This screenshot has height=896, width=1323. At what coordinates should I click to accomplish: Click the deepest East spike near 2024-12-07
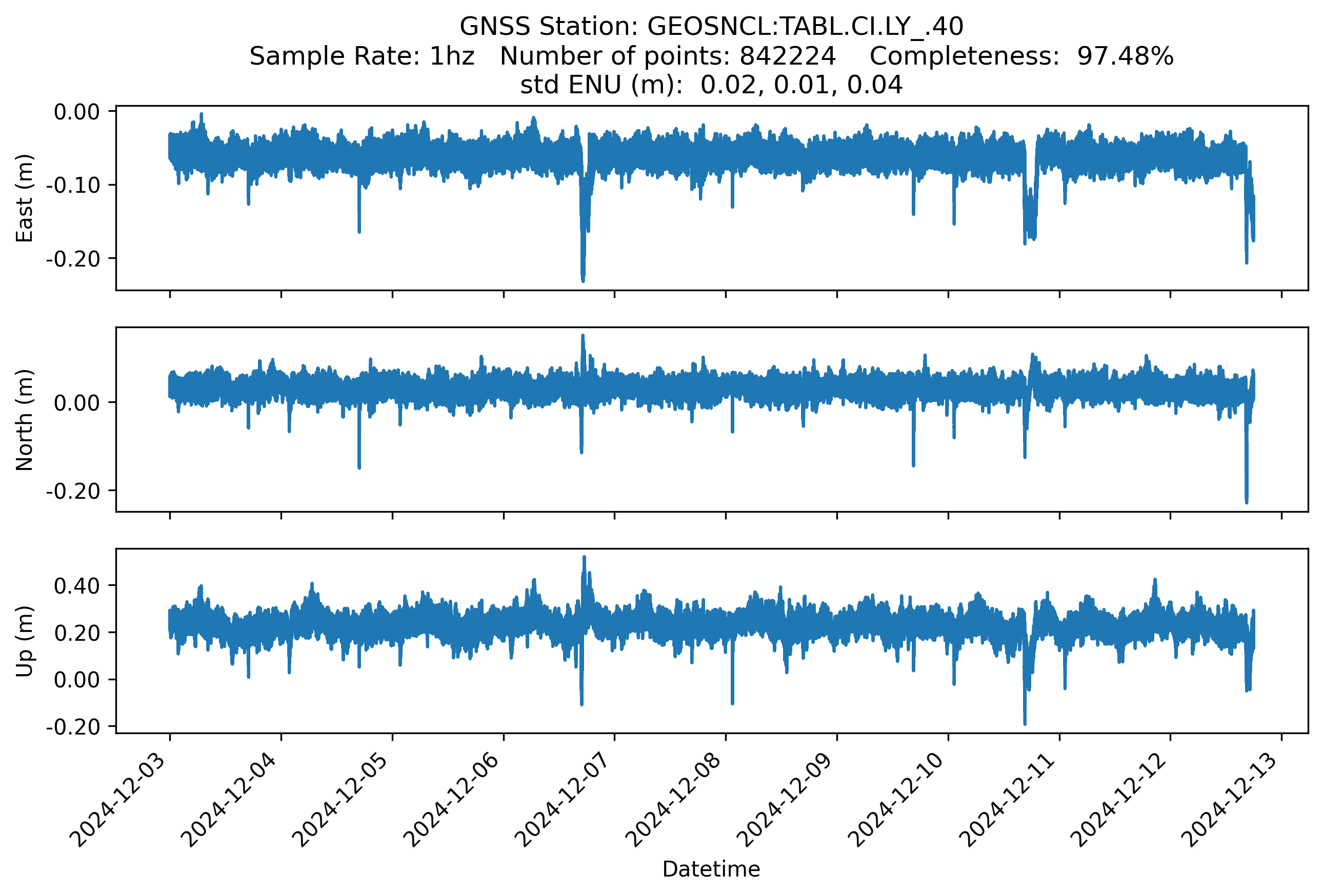(583, 279)
